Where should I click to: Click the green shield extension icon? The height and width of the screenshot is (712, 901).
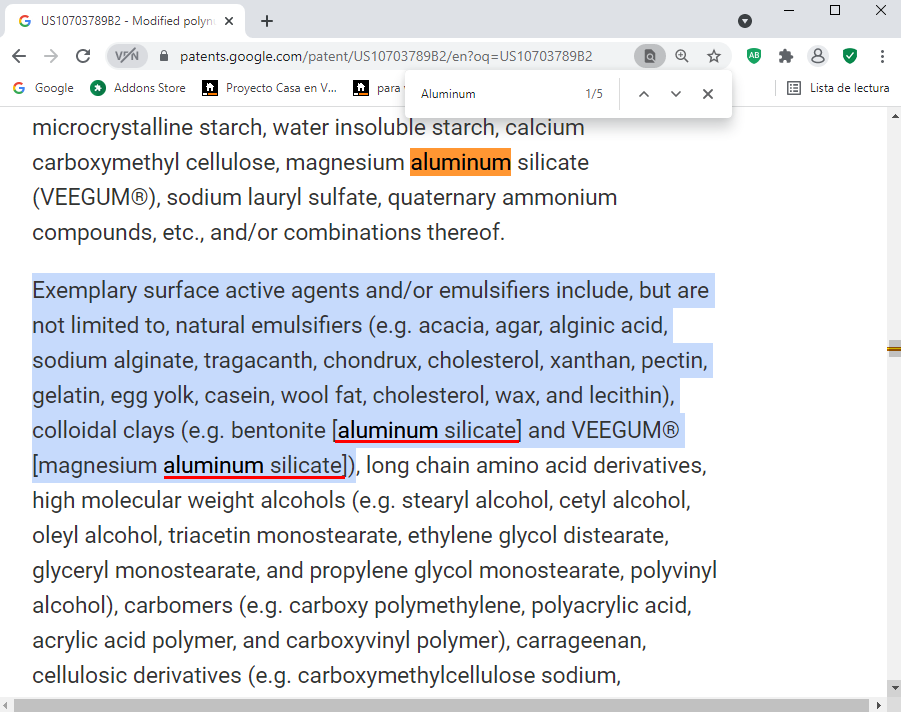pyautogui.click(x=850, y=56)
